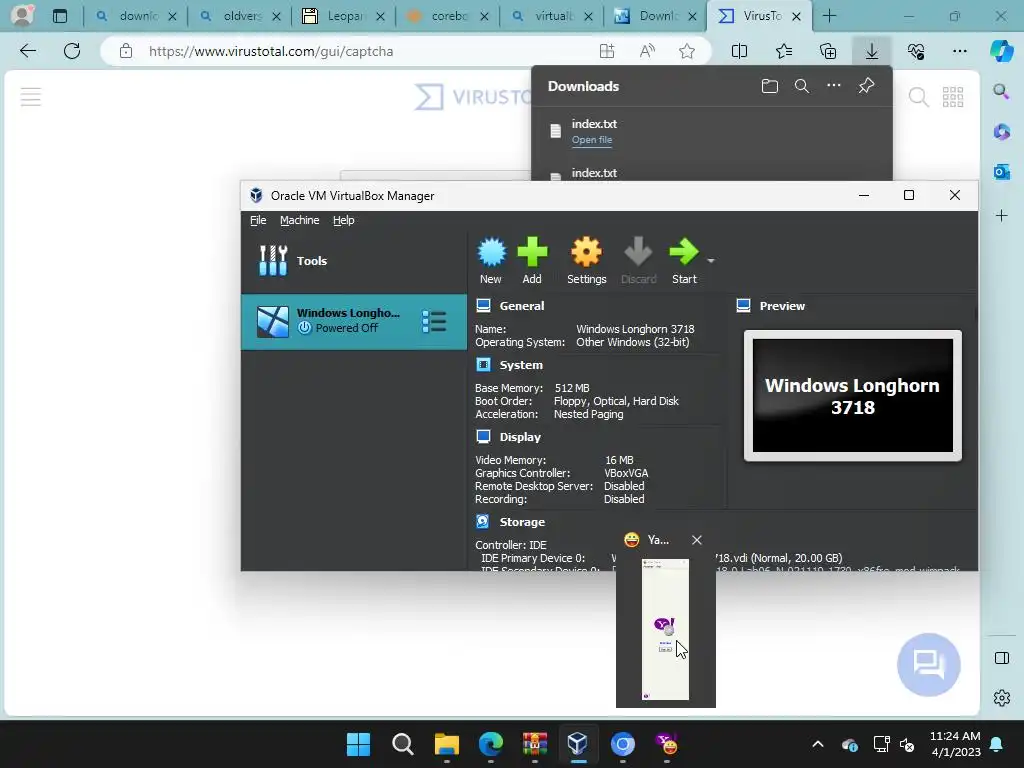This screenshot has width=1024, height=768.
Task: Refresh the VirusTotal page
Action: coord(72,51)
